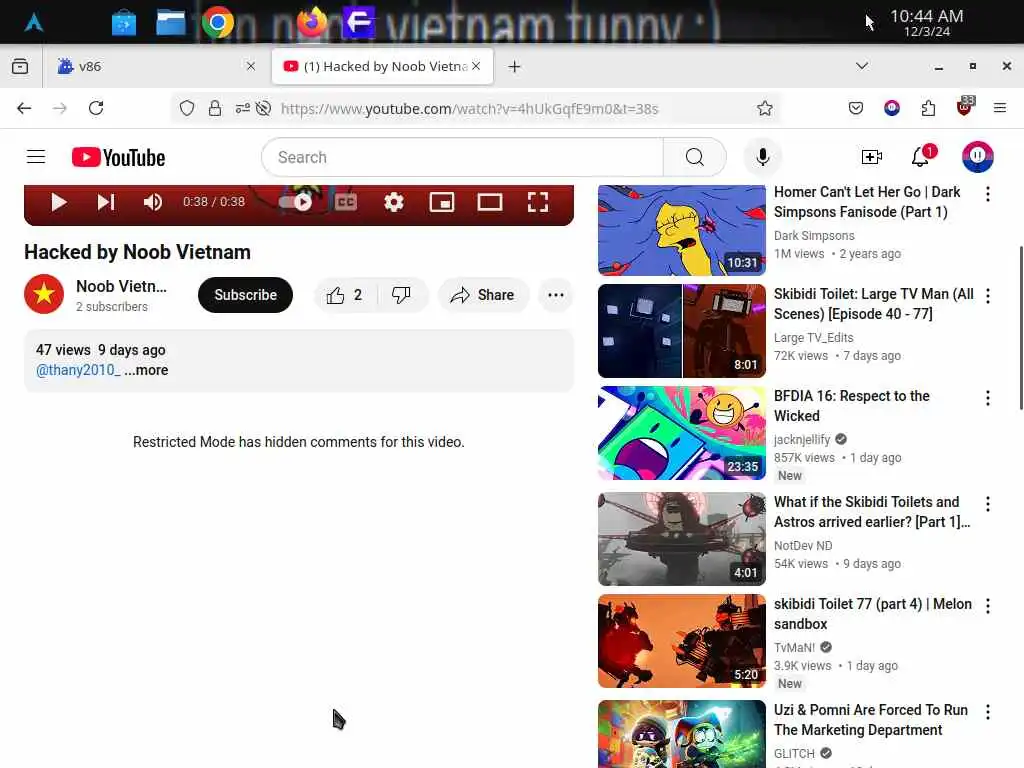Screen dimensions: 1024x768
Task: Open Noob Vietnam channel avatar
Action: (44, 294)
